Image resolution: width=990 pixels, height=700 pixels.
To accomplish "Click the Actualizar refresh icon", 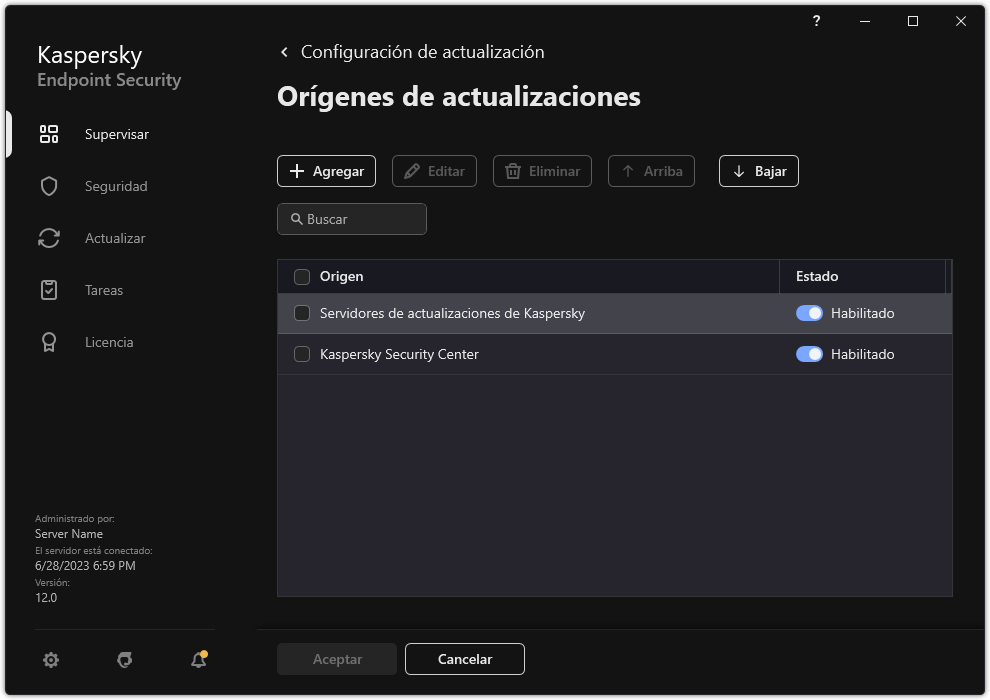I will [48, 237].
